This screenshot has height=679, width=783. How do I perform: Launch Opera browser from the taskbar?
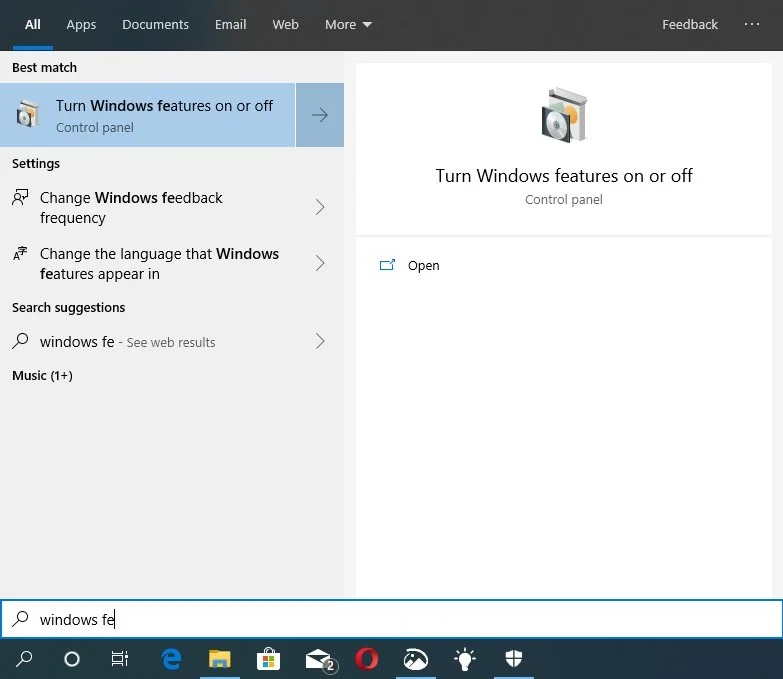pyautogui.click(x=367, y=659)
